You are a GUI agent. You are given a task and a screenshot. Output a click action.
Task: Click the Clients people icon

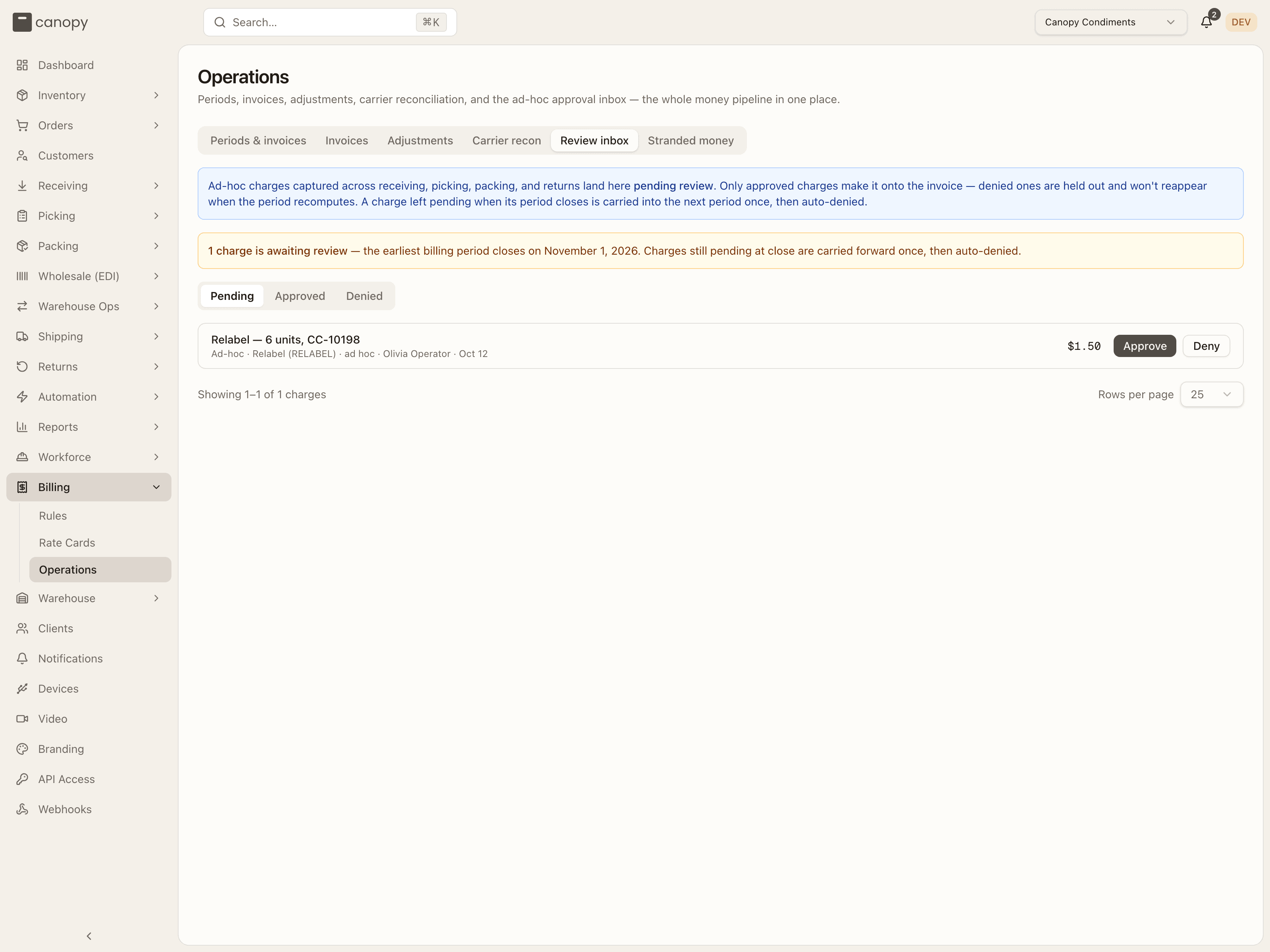(22, 628)
